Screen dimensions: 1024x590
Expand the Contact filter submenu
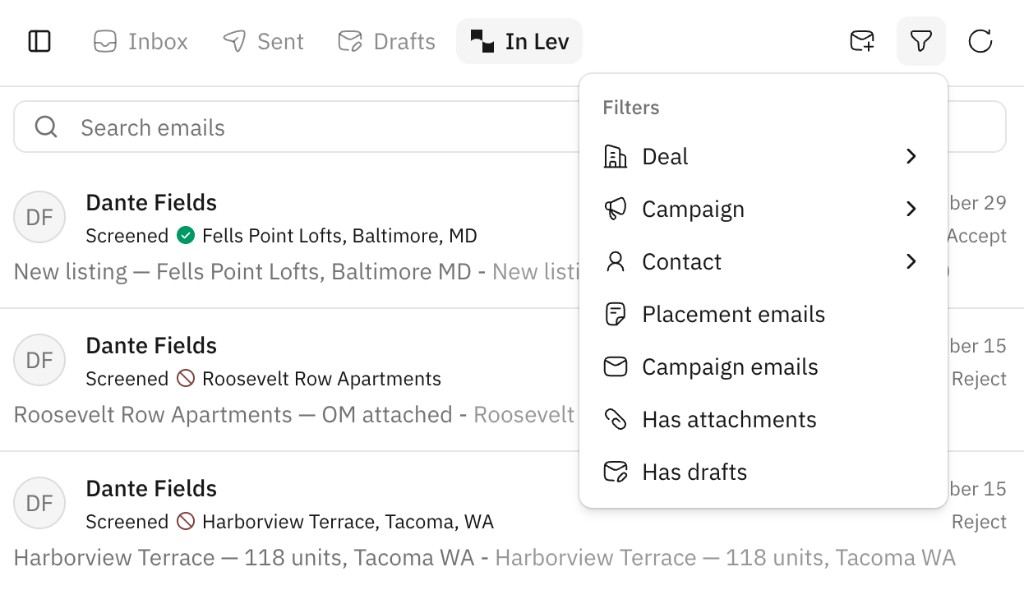tap(763, 261)
